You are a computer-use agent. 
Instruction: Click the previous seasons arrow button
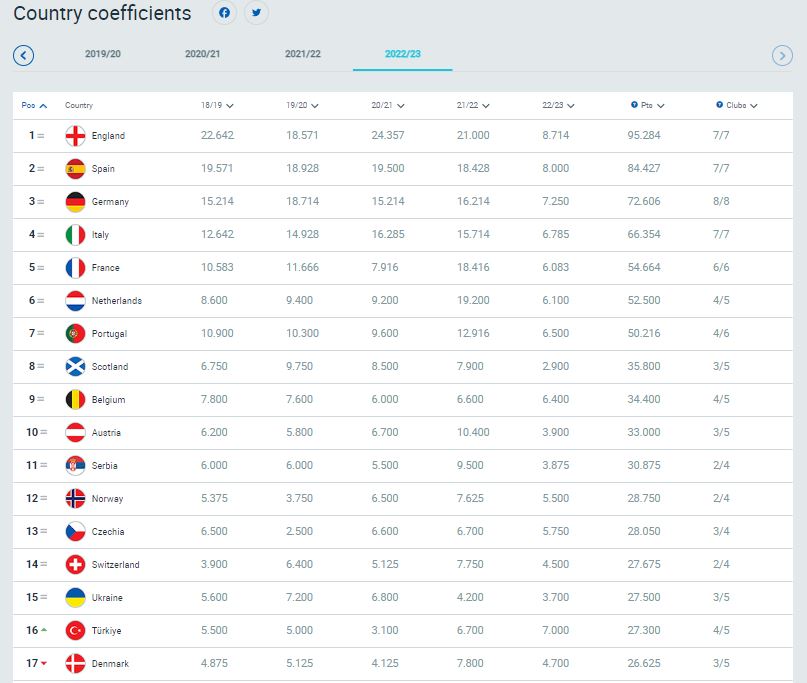[x=23, y=55]
